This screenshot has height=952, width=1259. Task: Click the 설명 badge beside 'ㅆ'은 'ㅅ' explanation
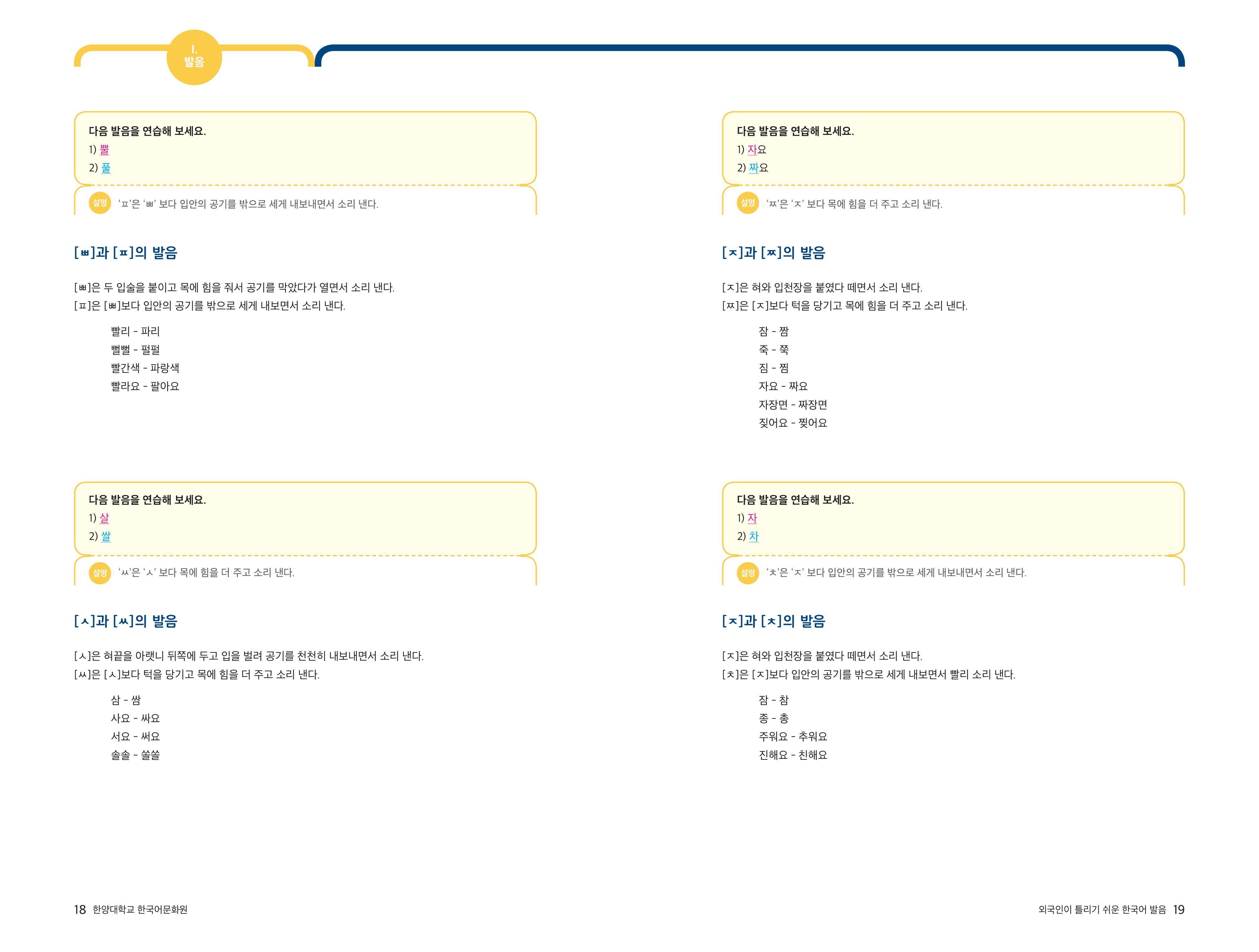tap(100, 572)
